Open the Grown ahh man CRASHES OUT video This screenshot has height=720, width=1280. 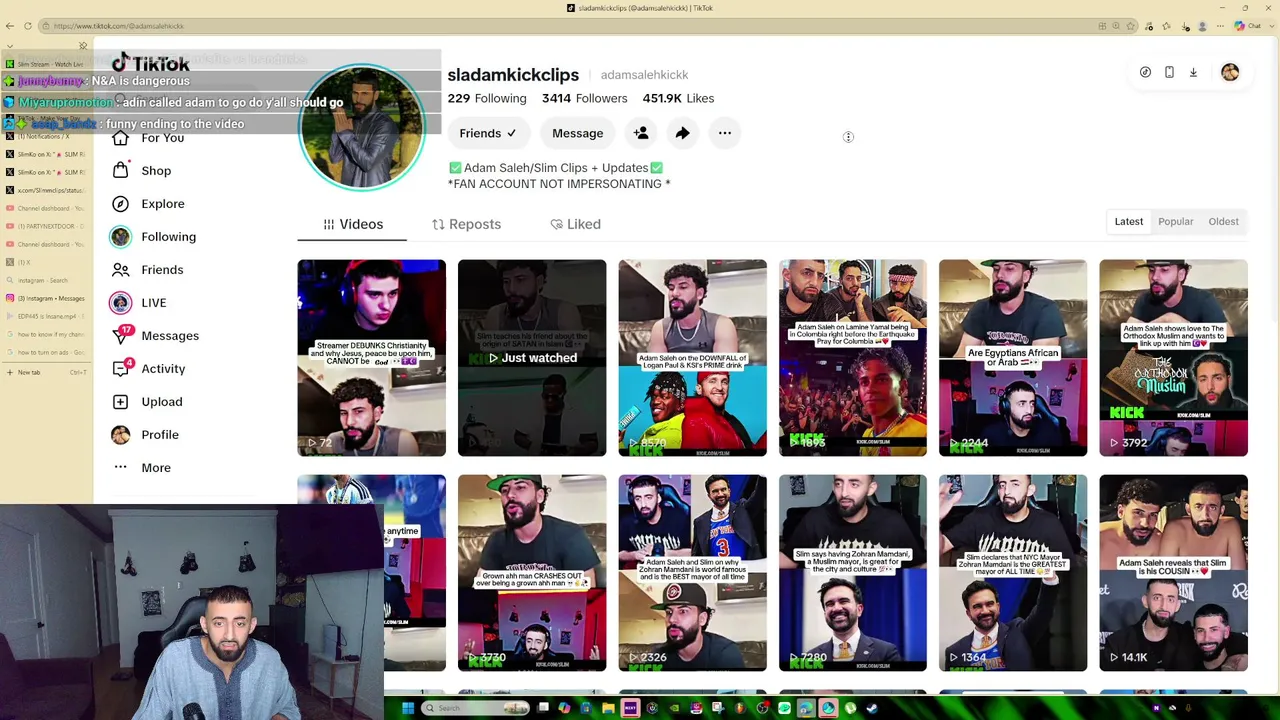pos(532,573)
